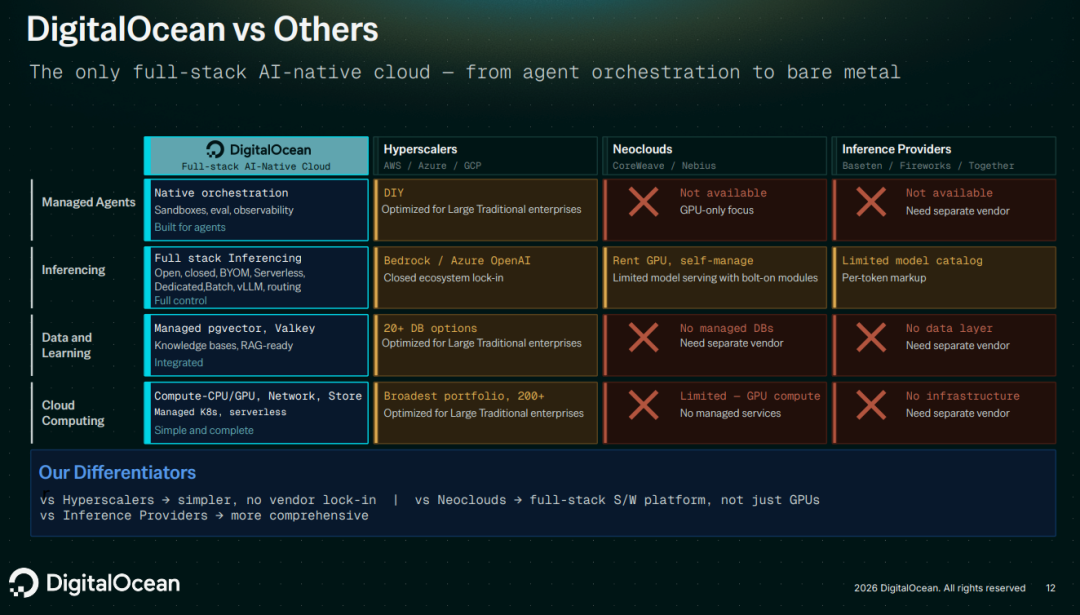Click the No managed services text
The height and width of the screenshot is (615, 1080).
pyautogui.click(x=730, y=413)
